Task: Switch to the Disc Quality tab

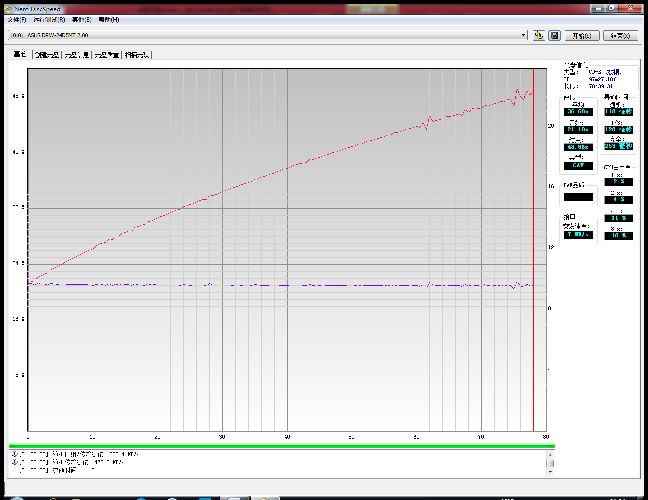Action: [107, 55]
